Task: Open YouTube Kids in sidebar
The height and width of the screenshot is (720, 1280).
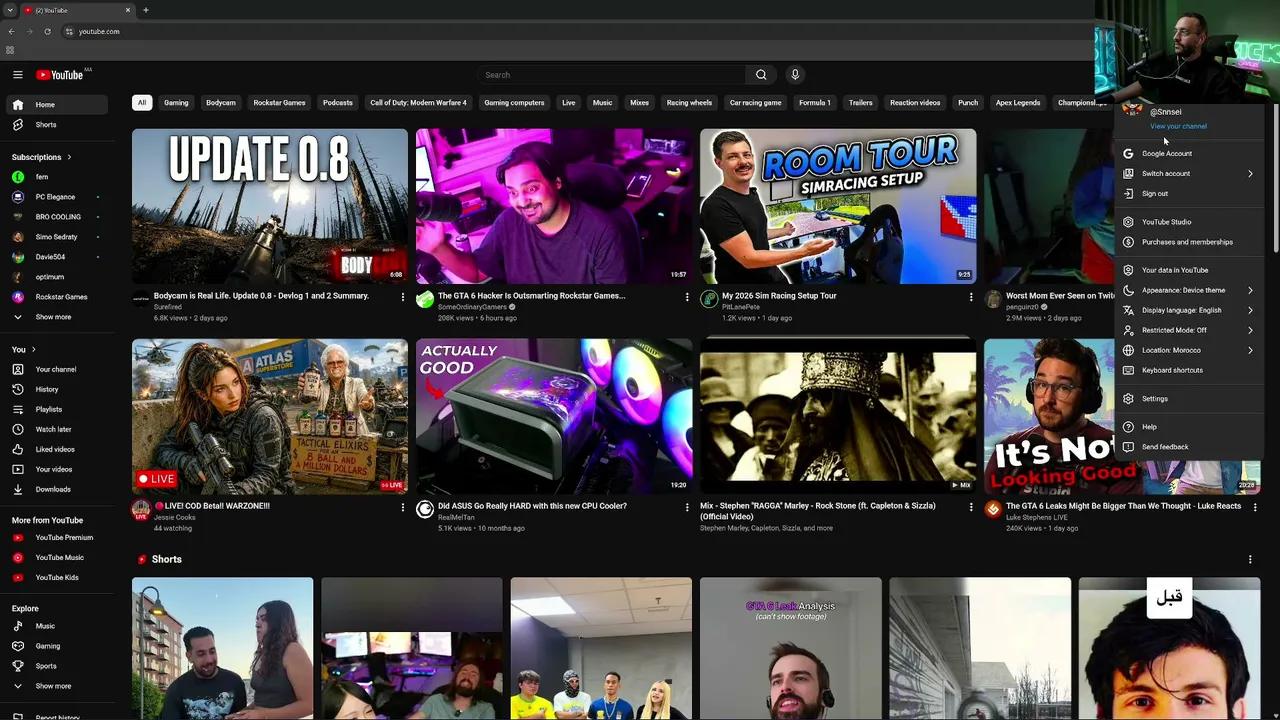Action: pos(59,577)
